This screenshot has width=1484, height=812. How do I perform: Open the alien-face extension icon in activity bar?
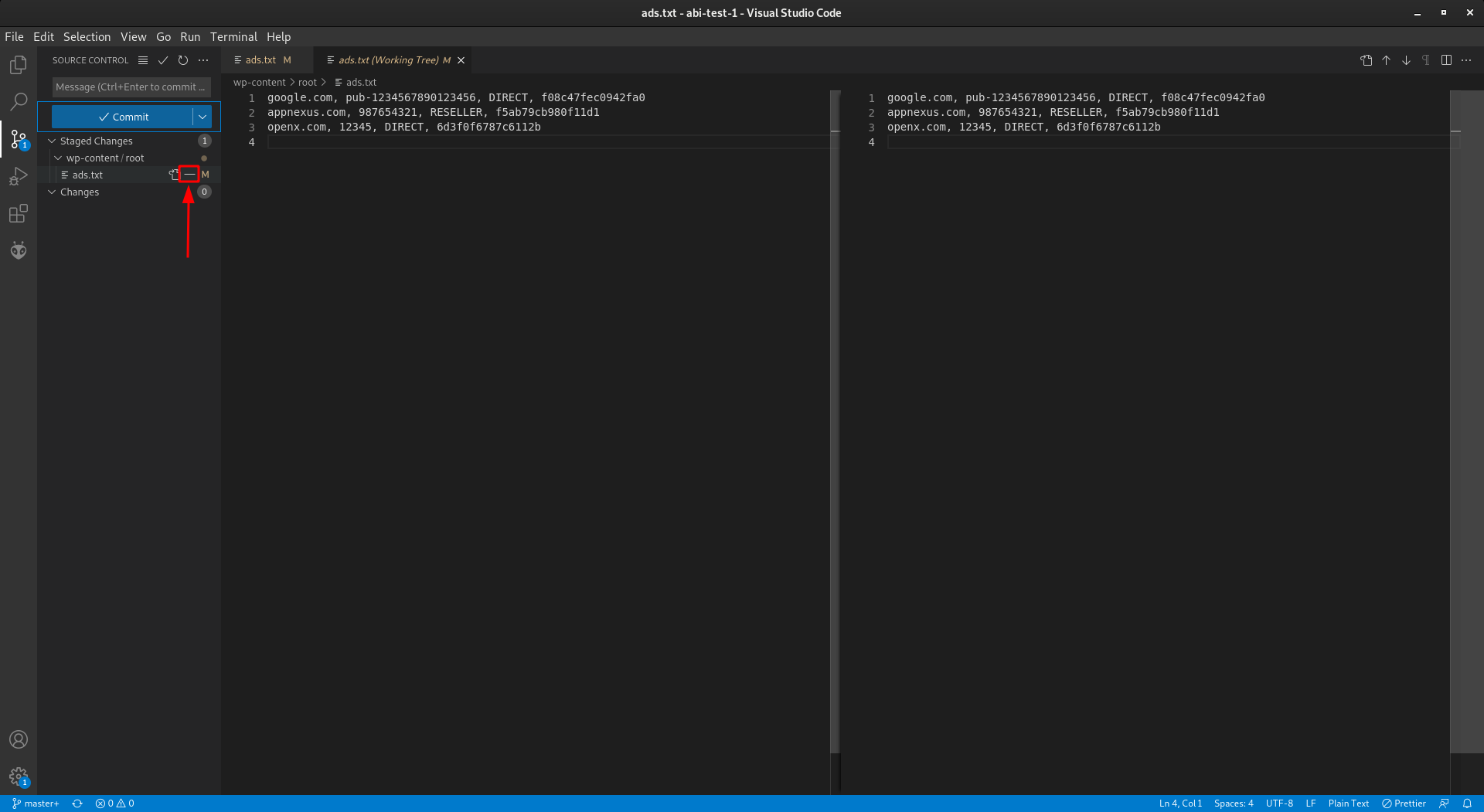point(19,250)
